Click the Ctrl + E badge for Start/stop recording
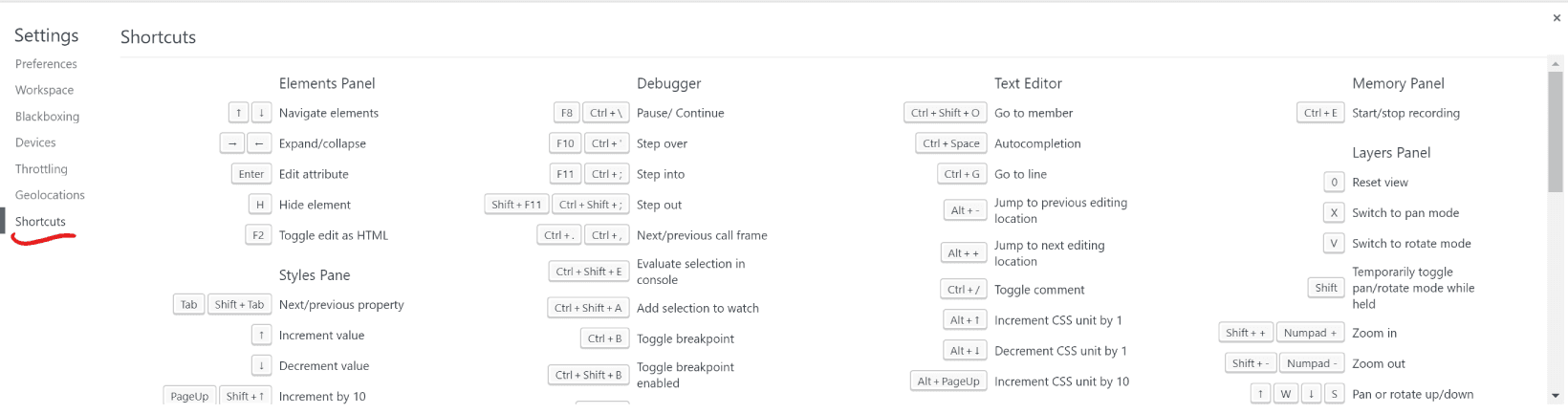The height and width of the screenshot is (414, 1568). [1320, 113]
